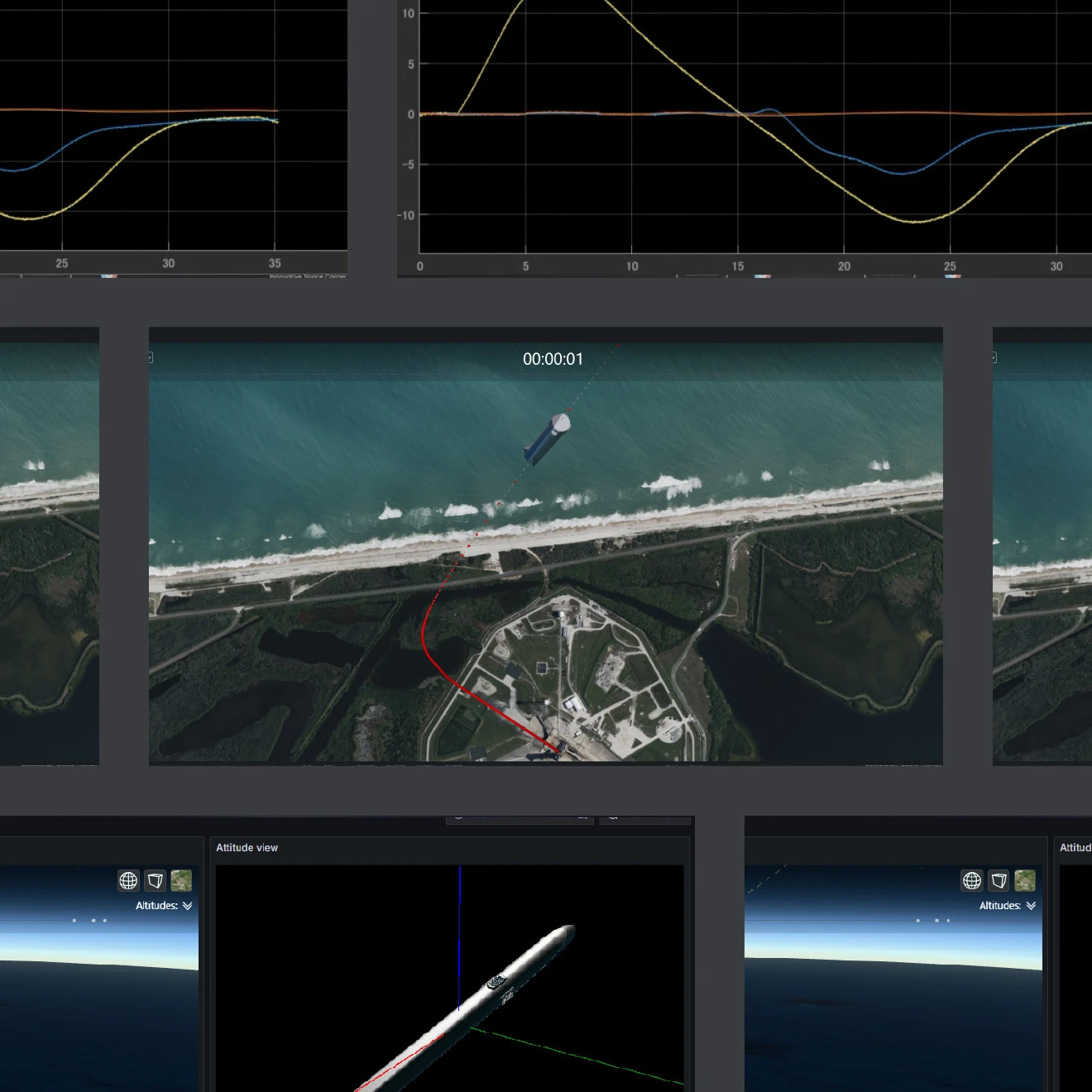Click the blue curve dip in the right chart
The image size is (1092, 1092).
click(904, 173)
